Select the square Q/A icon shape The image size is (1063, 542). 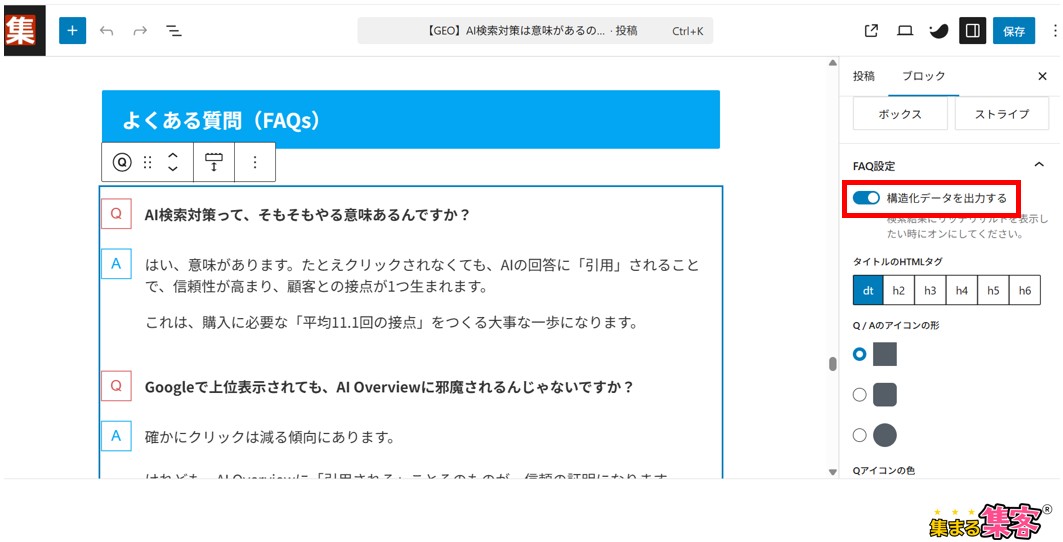[860, 354]
